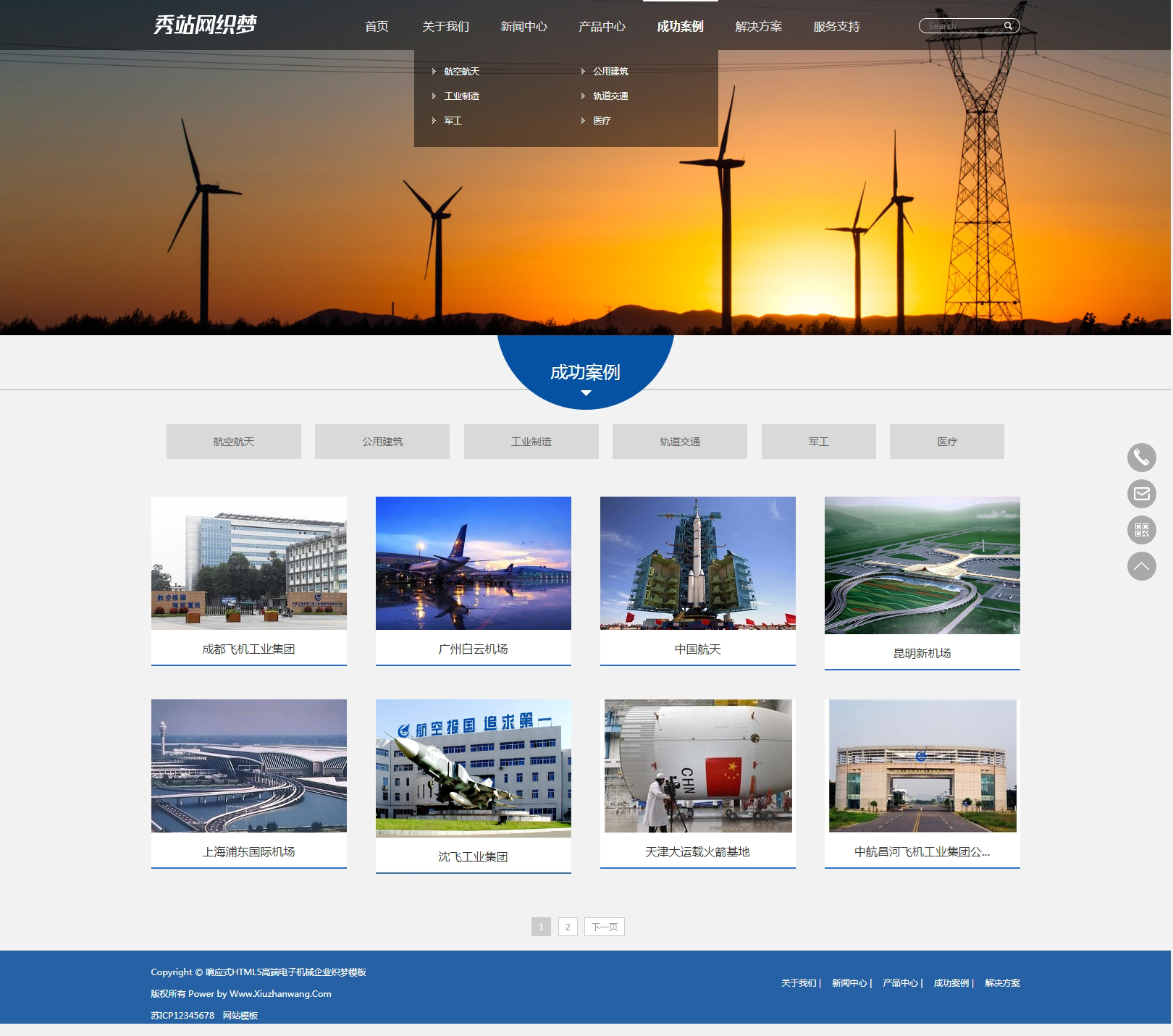Viewport: 1173px width, 1036px height.
Task: Open the QR code icon button
Action: pos(1141,530)
